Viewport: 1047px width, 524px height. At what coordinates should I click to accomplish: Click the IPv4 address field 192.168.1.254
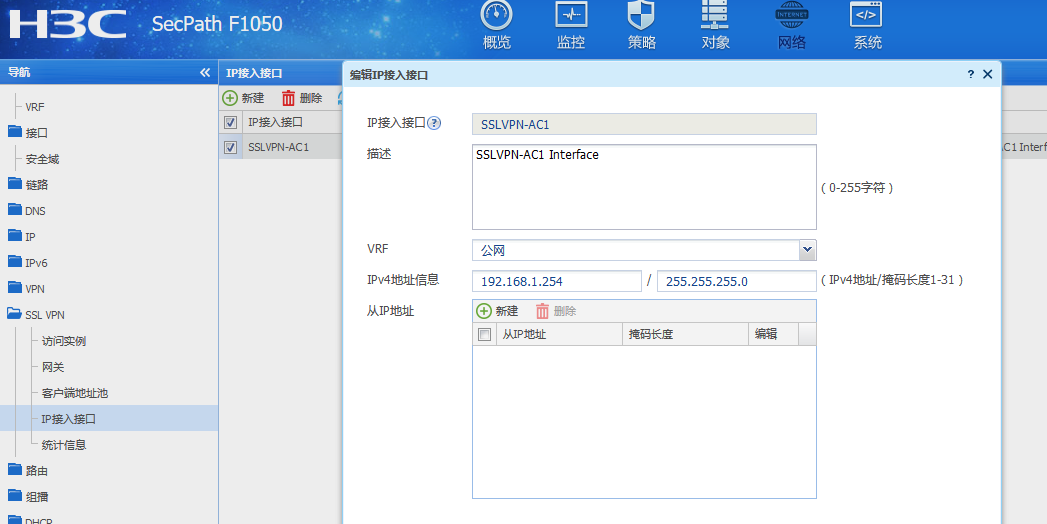pos(556,281)
